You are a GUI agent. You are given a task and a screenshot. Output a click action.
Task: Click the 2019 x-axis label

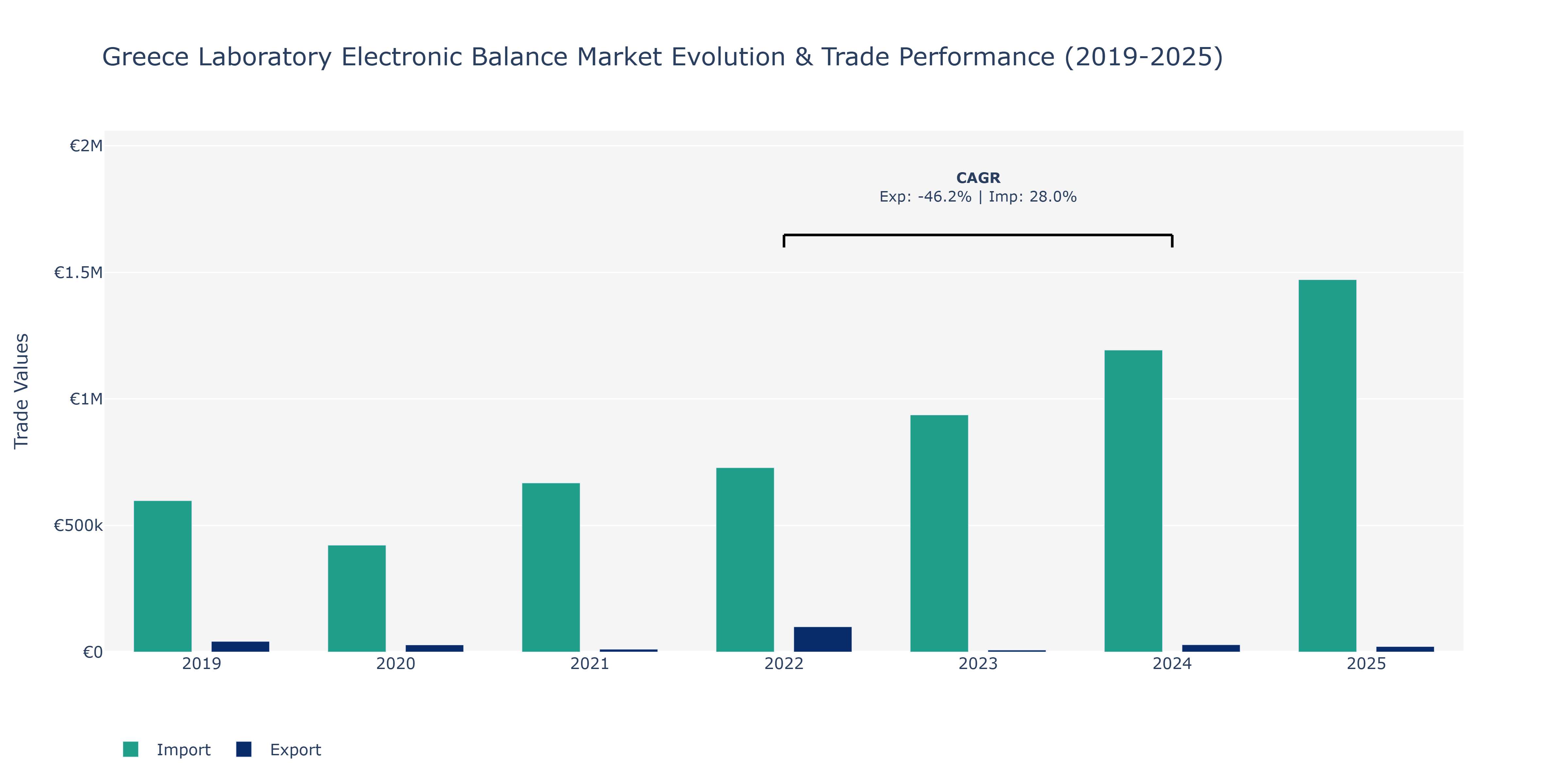pos(202,663)
